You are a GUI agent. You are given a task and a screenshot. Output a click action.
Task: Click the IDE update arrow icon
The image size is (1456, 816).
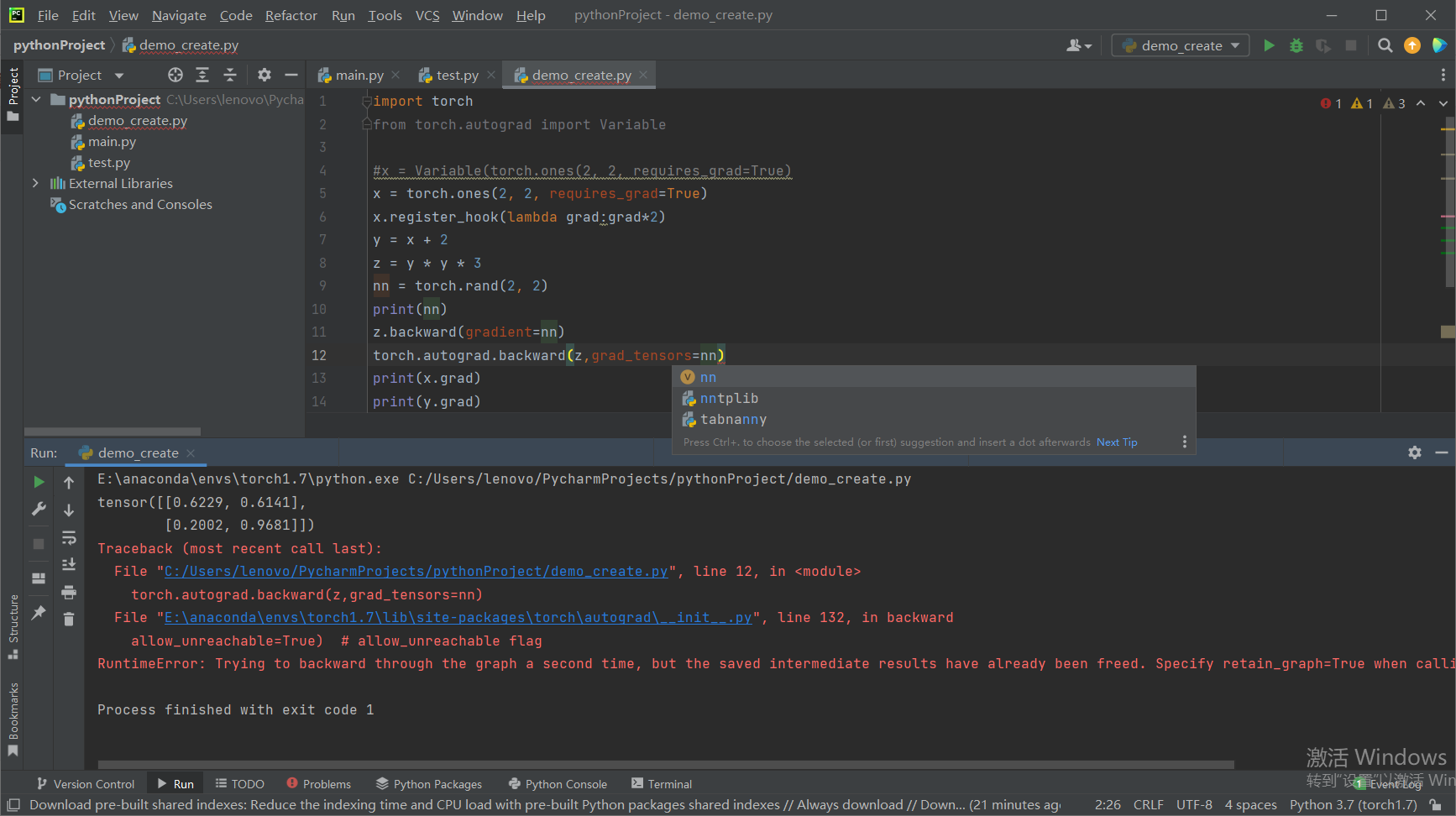(1412, 45)
